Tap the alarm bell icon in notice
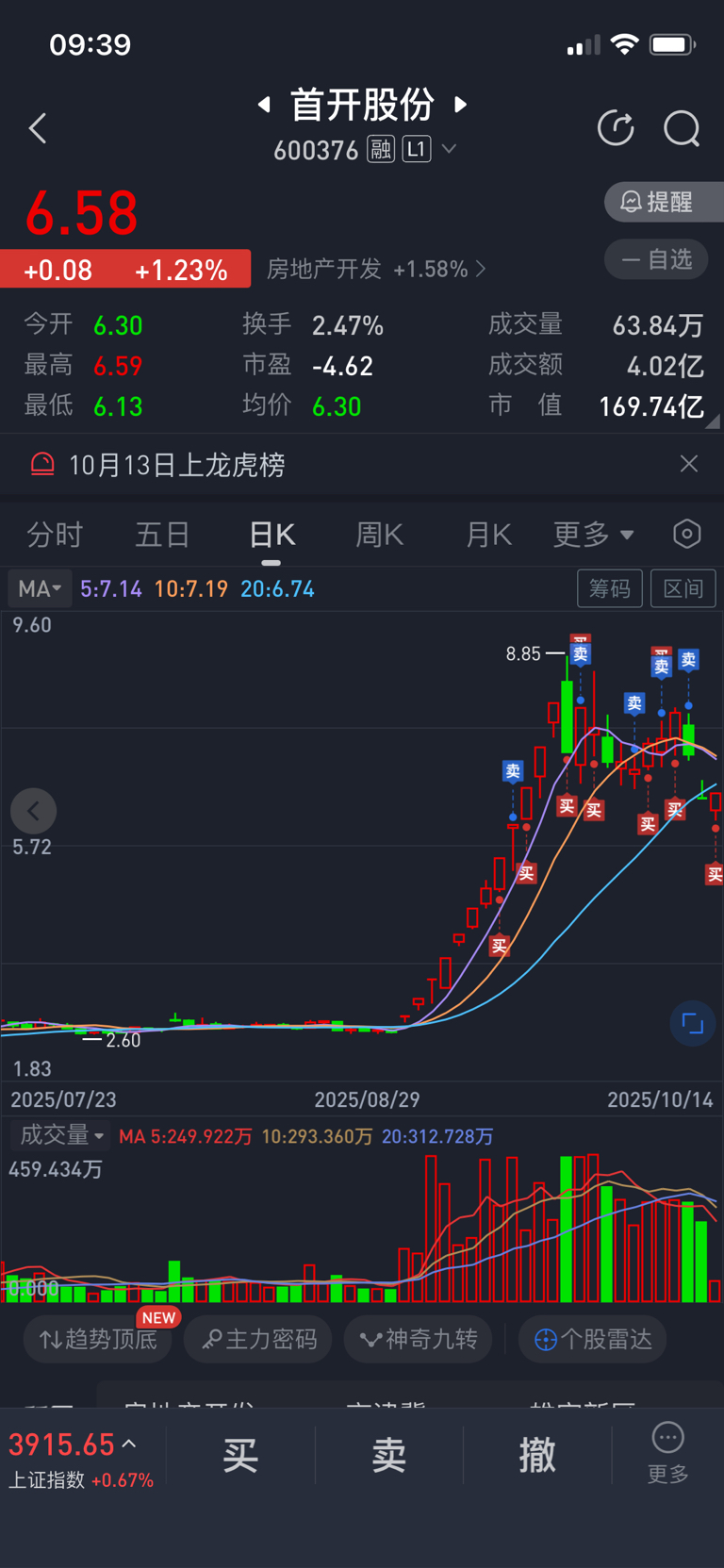This screenshot has width=724, height=1568. [x=42, y=465]
